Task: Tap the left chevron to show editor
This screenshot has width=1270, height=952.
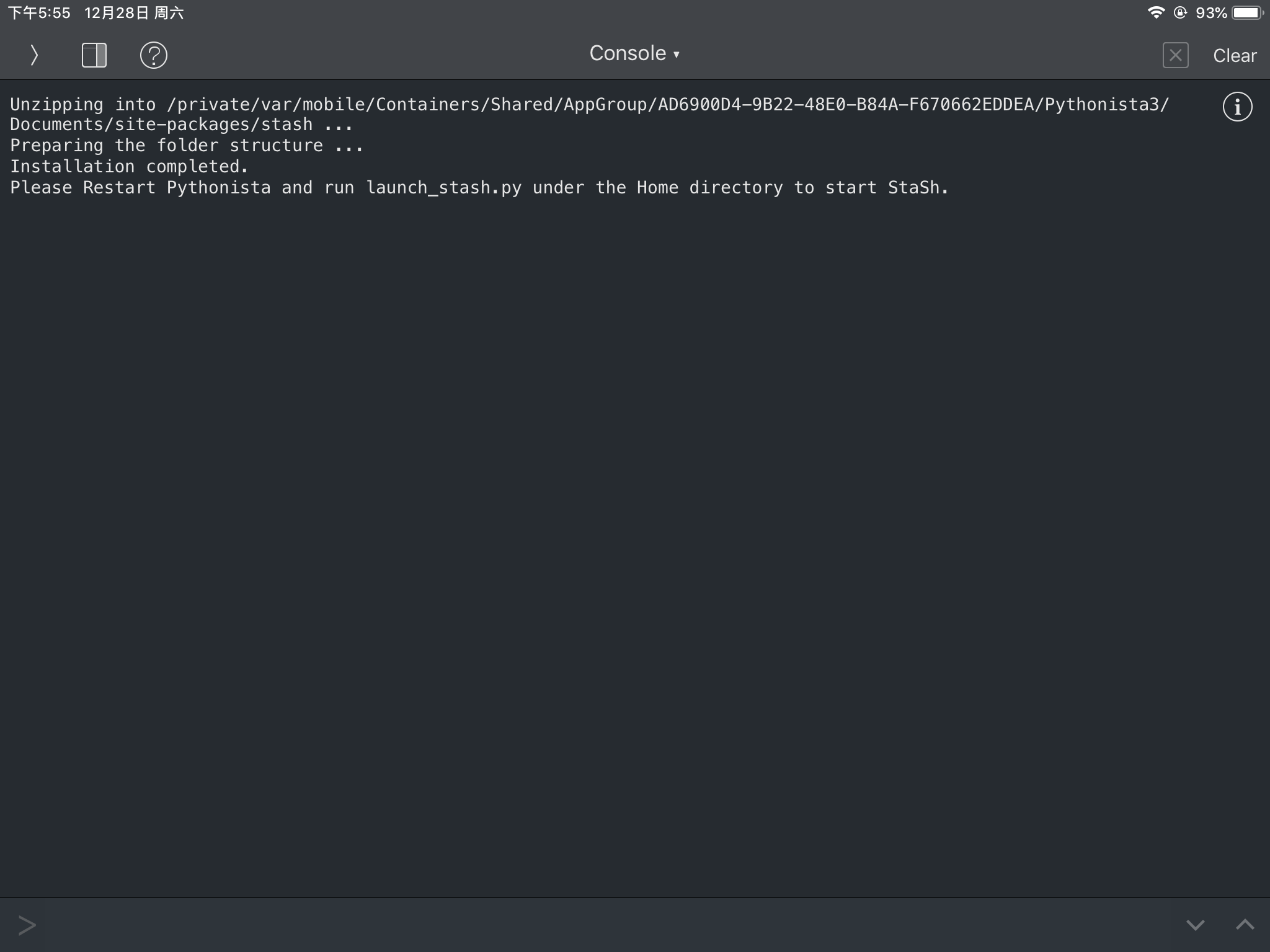Action: (34, 55)
